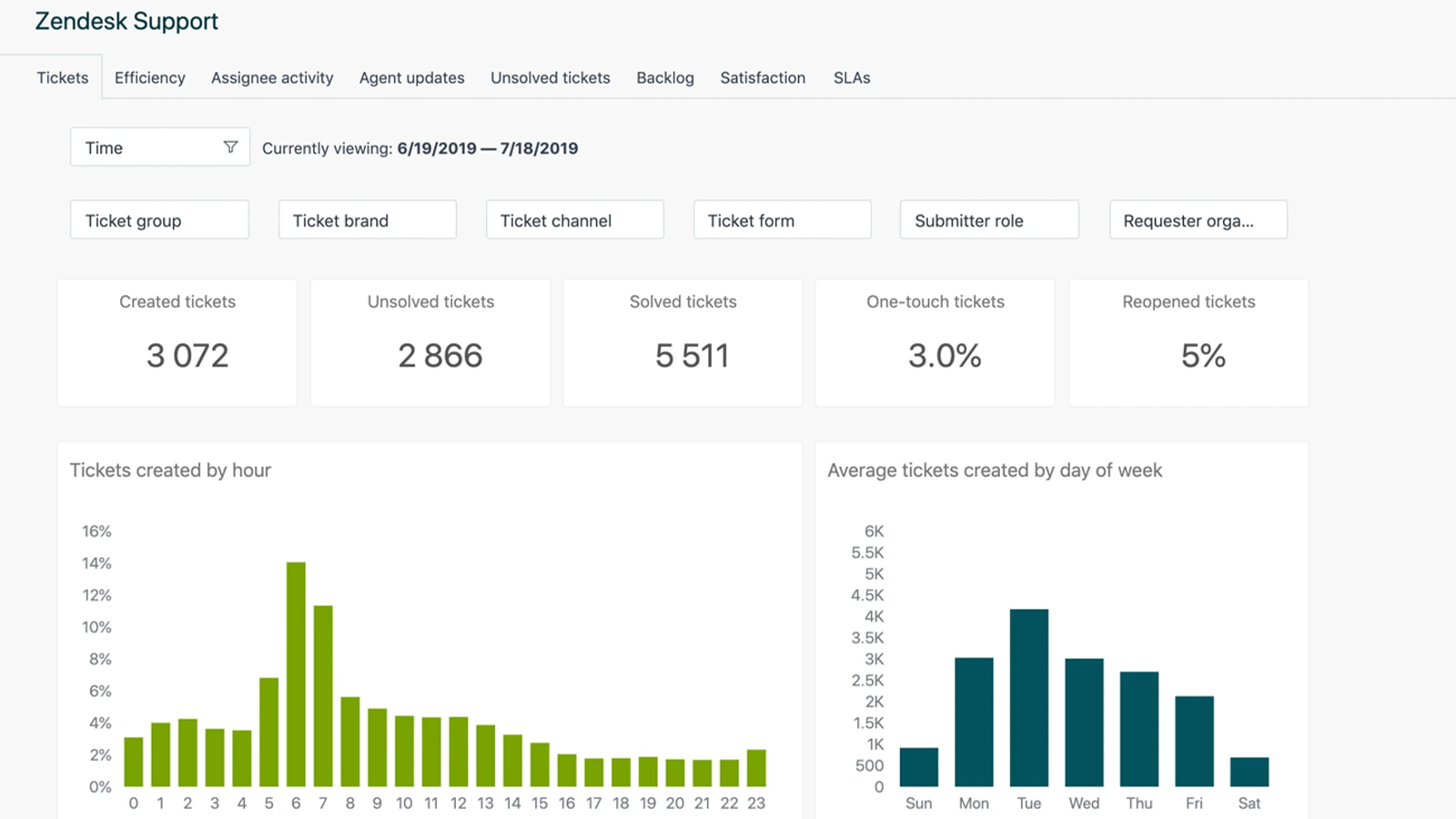Select the hour 5 bar in hourly chart
The image size is (1456, 819).
(268, 732)
